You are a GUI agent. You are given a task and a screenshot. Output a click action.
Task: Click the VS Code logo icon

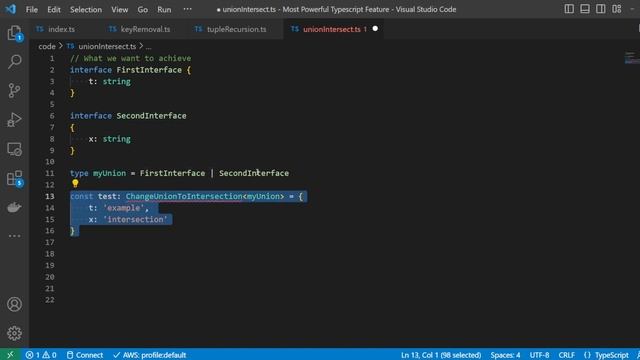11,9
